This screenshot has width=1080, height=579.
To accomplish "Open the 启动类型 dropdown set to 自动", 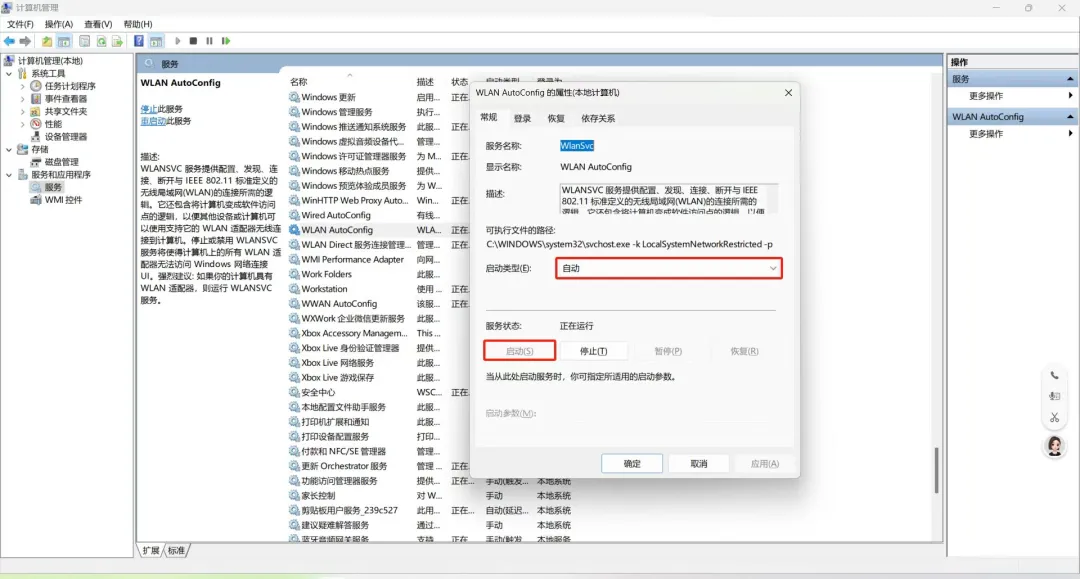I will (669, 268).
